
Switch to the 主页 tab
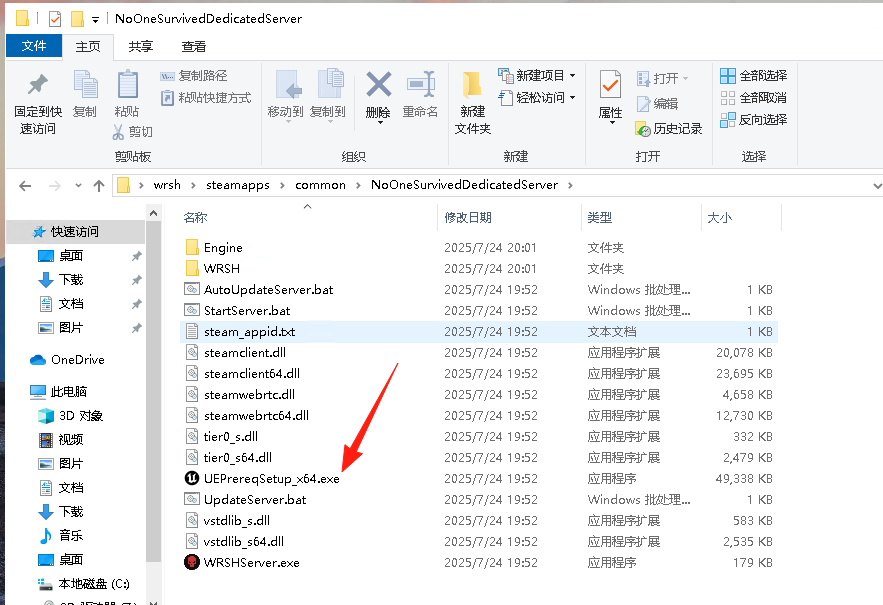(88, 47)
